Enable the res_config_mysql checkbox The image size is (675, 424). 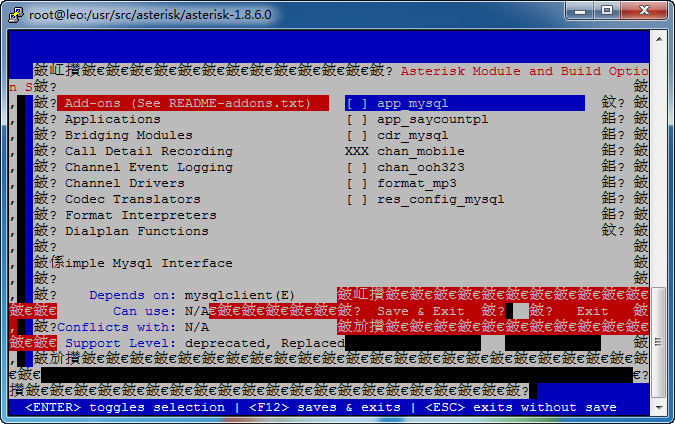(x=357, y=199)
